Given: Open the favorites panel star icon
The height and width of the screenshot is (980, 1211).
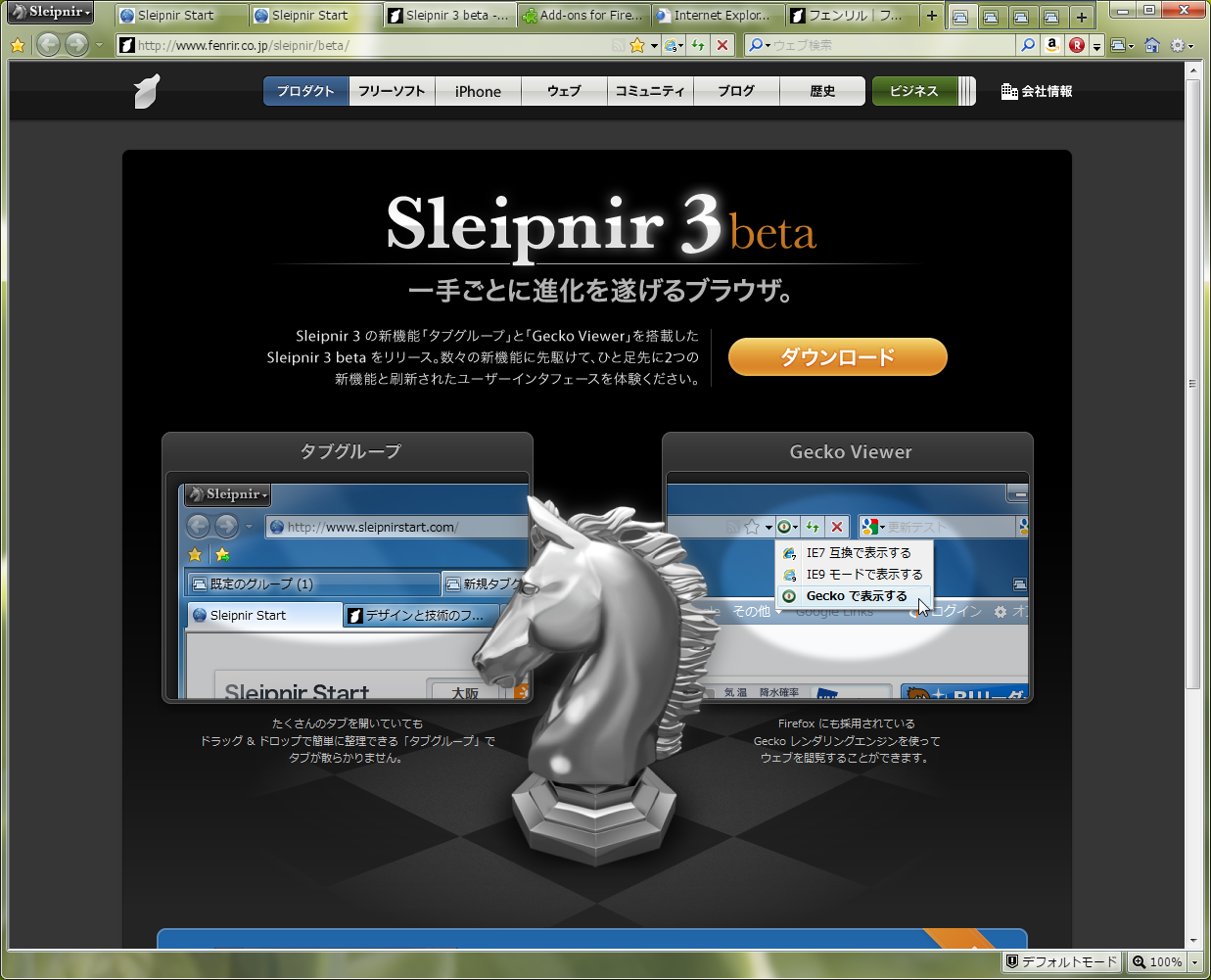Looking at the screenshot, I should (x=18, y=45).
